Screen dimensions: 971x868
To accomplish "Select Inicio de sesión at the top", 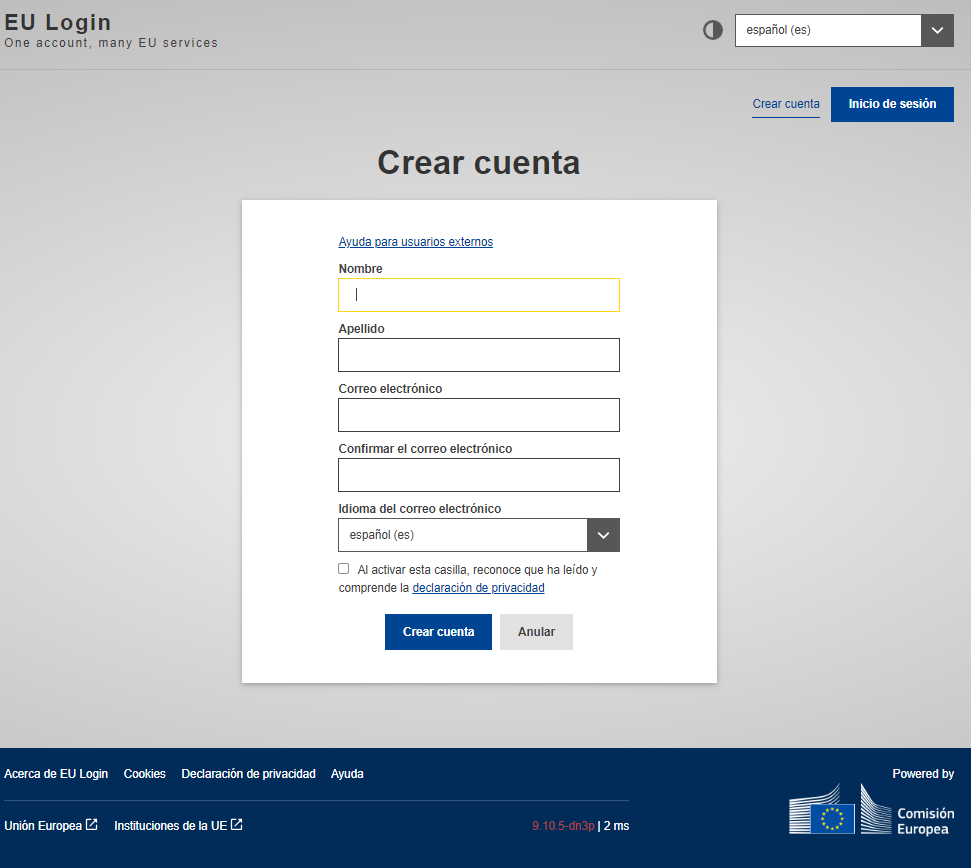I will [x=891, y=104].
